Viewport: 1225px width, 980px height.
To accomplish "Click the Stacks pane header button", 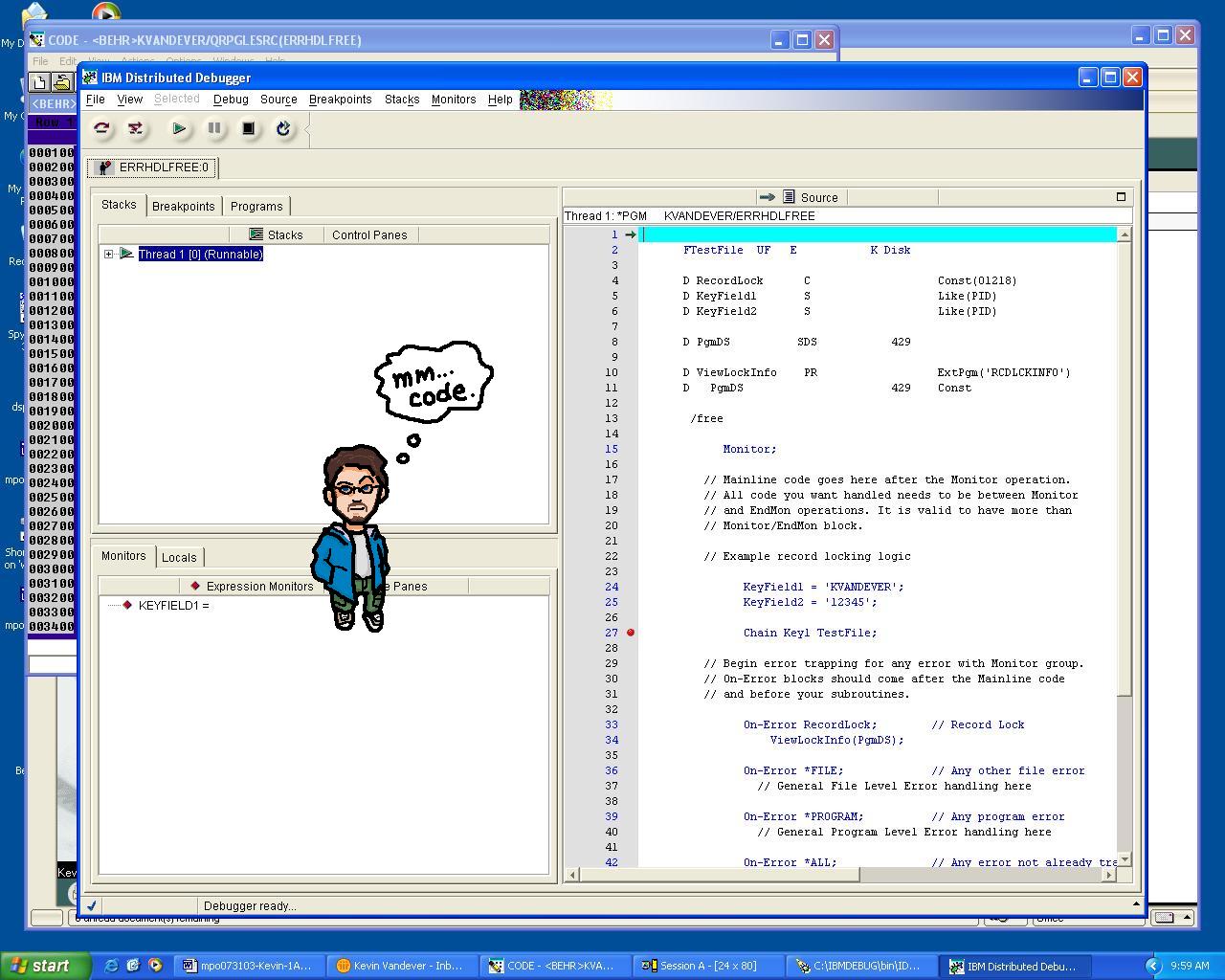I will coord(276,234).
